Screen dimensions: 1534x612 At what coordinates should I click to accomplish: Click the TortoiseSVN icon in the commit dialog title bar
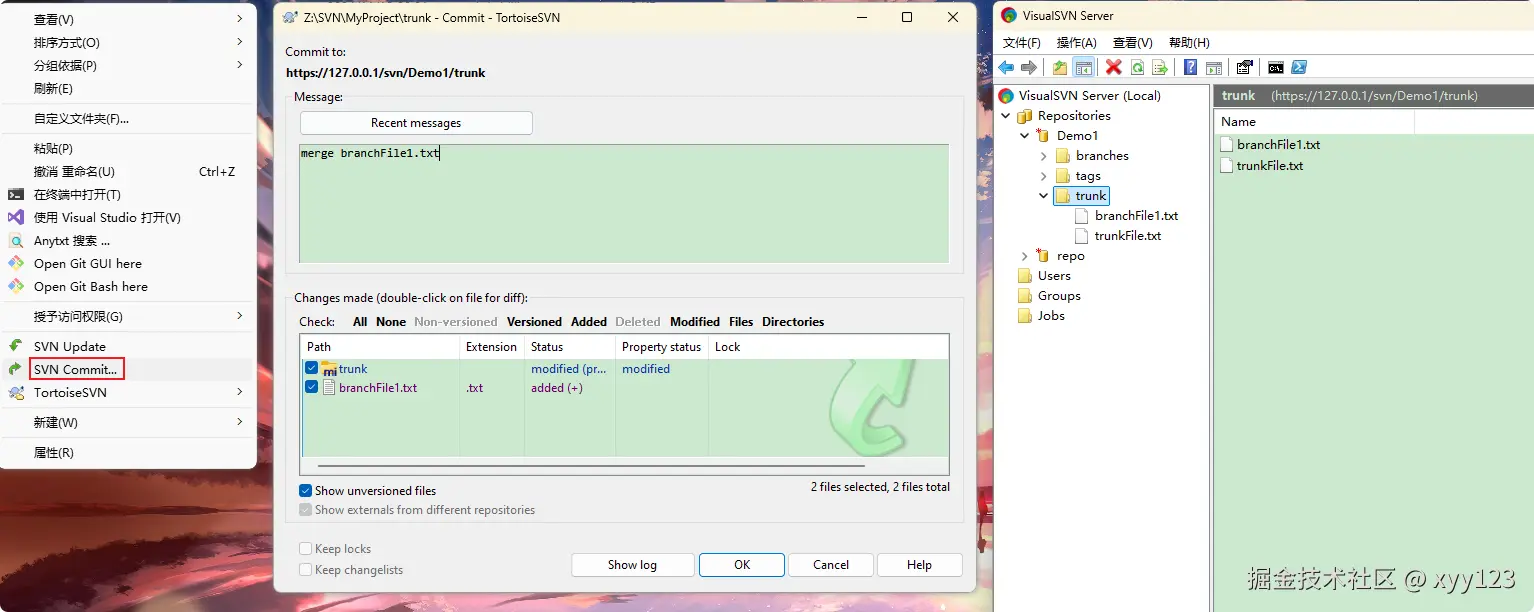tap(290, 17)
